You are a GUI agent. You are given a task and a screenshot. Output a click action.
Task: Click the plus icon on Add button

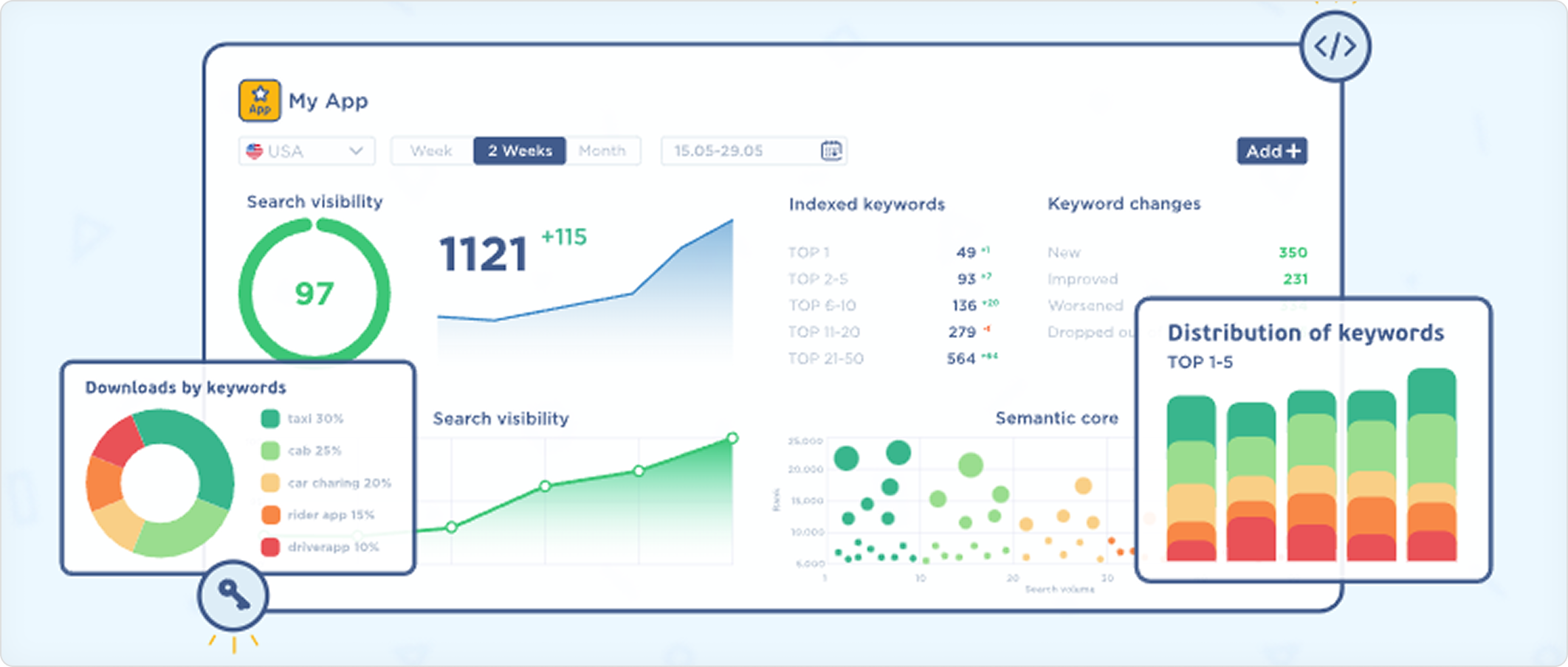tap(1293, 151)
